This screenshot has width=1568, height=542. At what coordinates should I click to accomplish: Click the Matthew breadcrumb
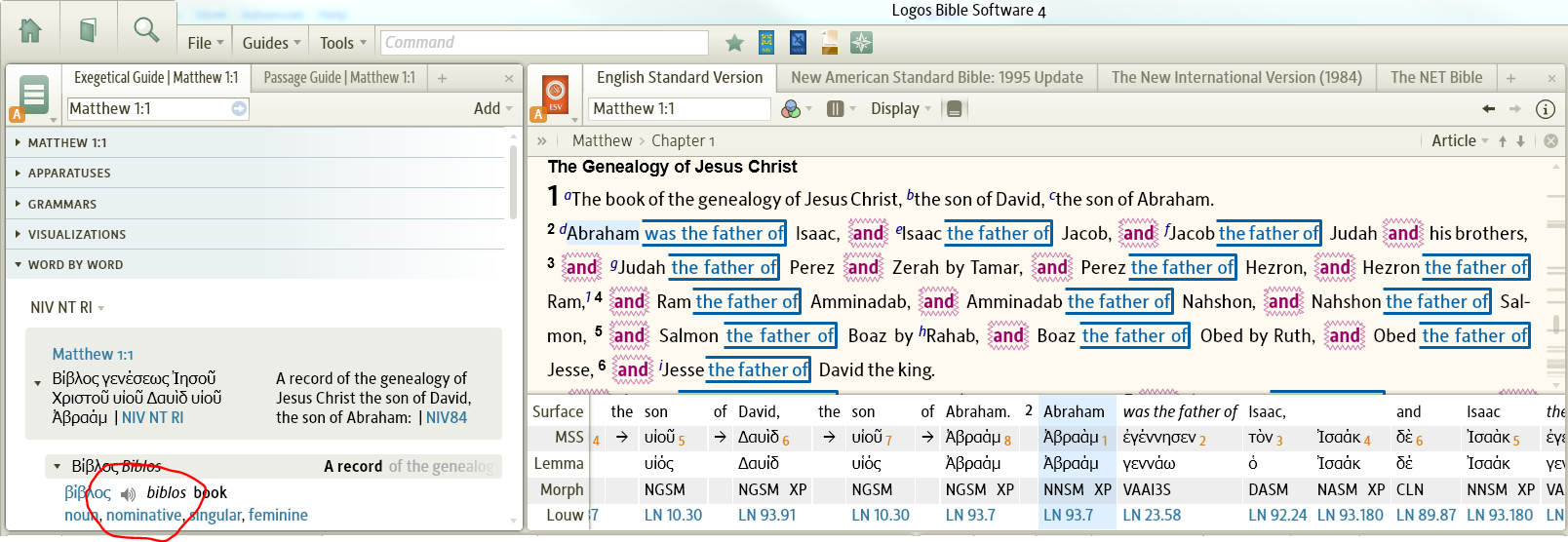602,141
